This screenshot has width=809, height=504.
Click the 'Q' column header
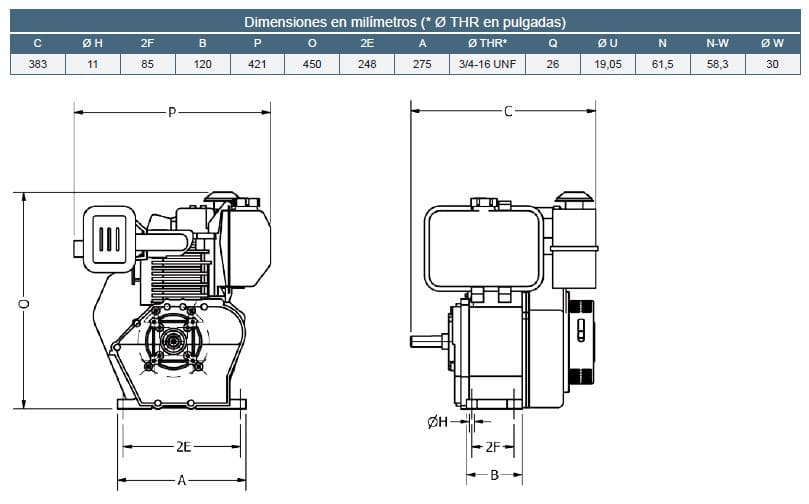point(553,43)
